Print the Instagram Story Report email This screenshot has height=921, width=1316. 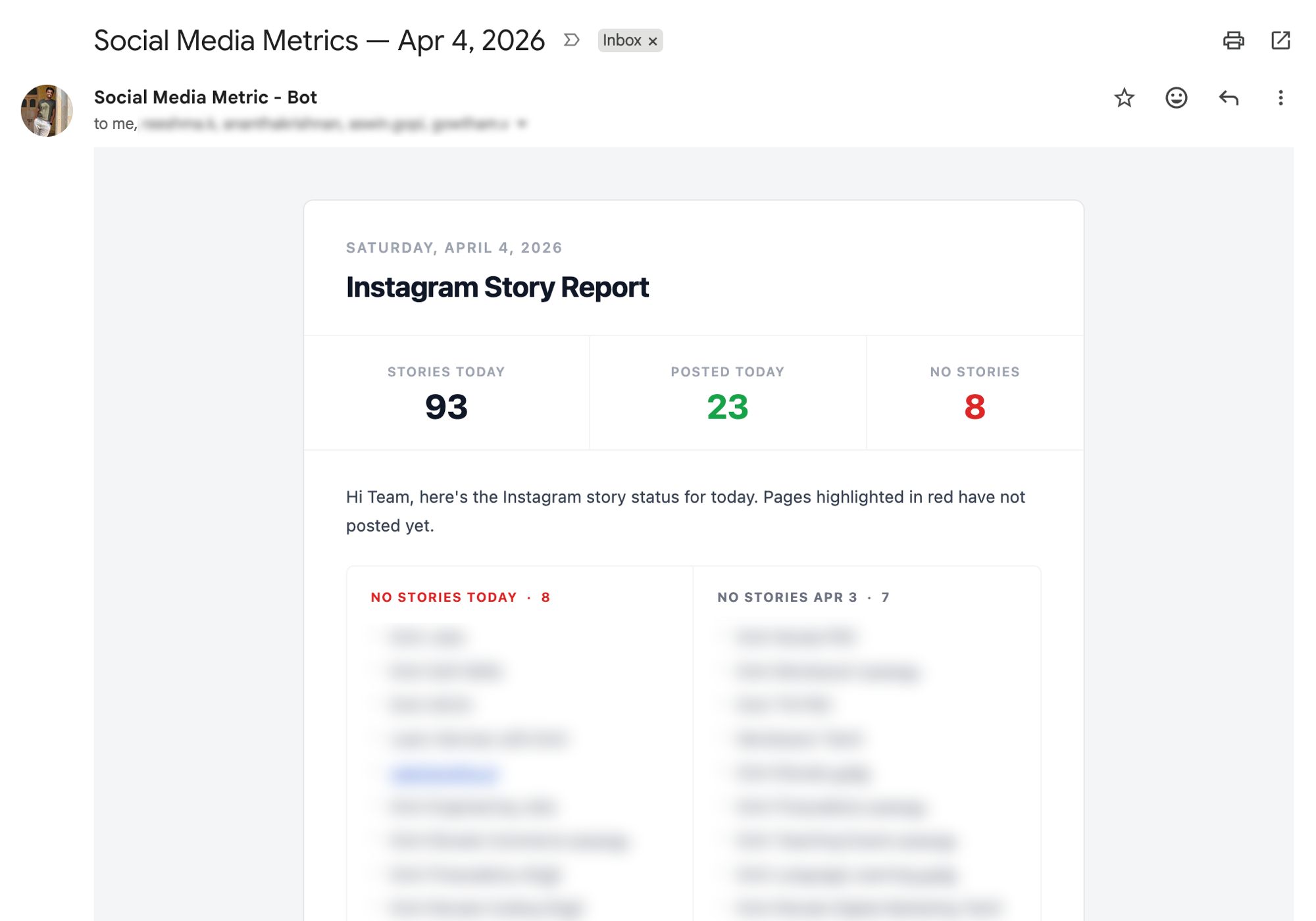tap(1235, 40)
